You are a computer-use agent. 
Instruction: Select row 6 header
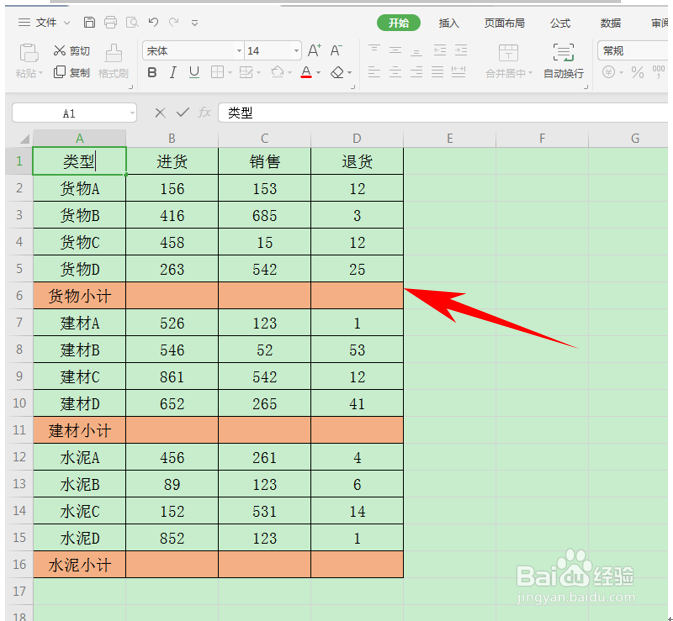click(x=19, y=295)
